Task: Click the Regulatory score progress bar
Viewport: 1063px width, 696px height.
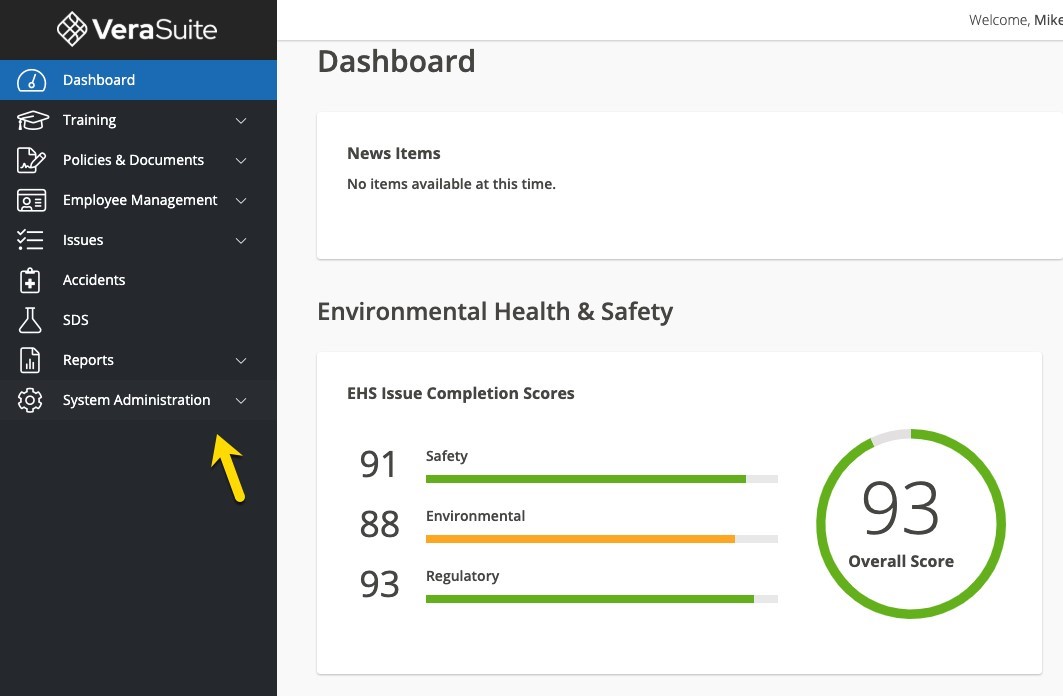Action: pos(602,598)
